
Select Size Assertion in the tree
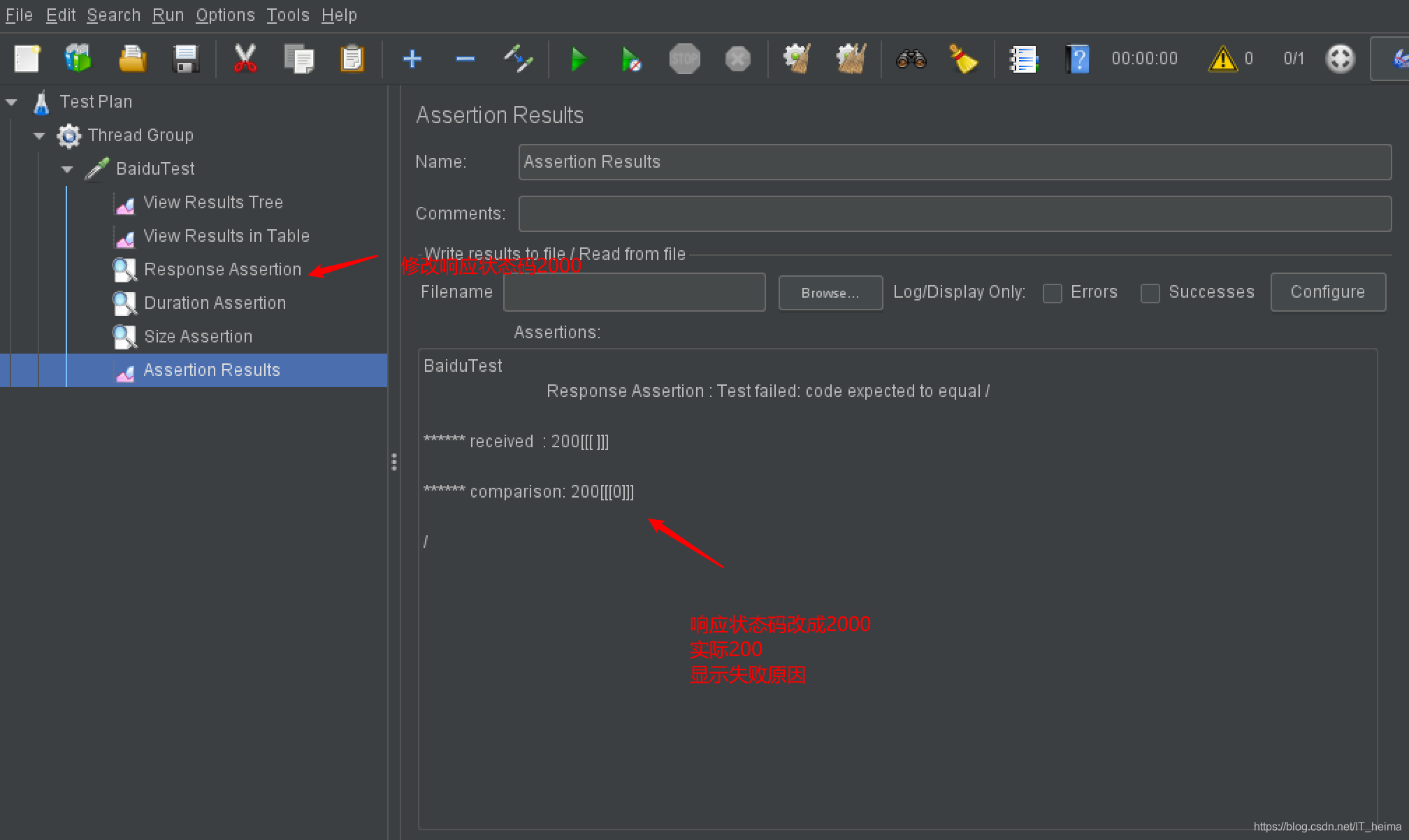198,337
